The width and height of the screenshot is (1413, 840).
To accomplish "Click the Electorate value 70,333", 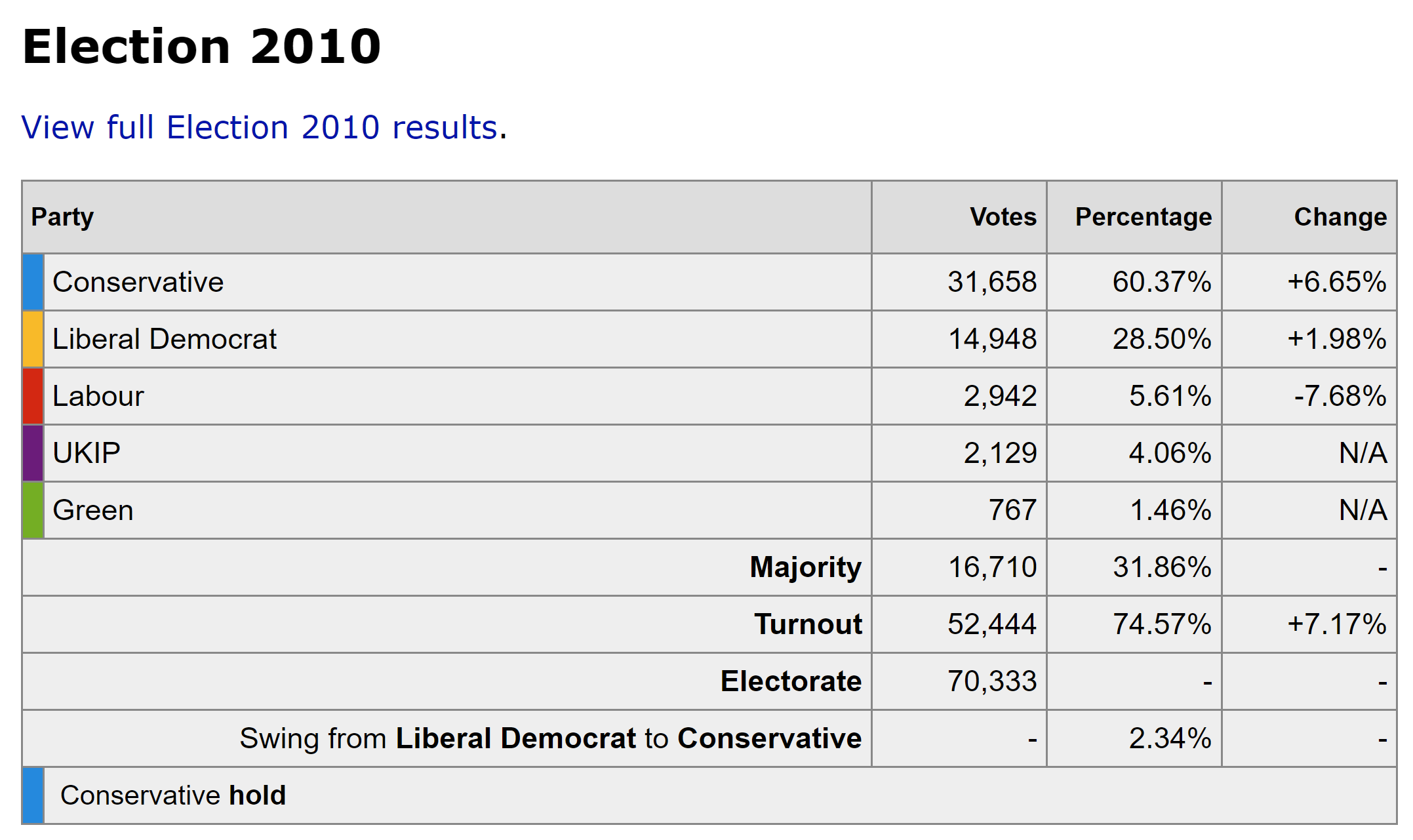I will click(992, 681).
